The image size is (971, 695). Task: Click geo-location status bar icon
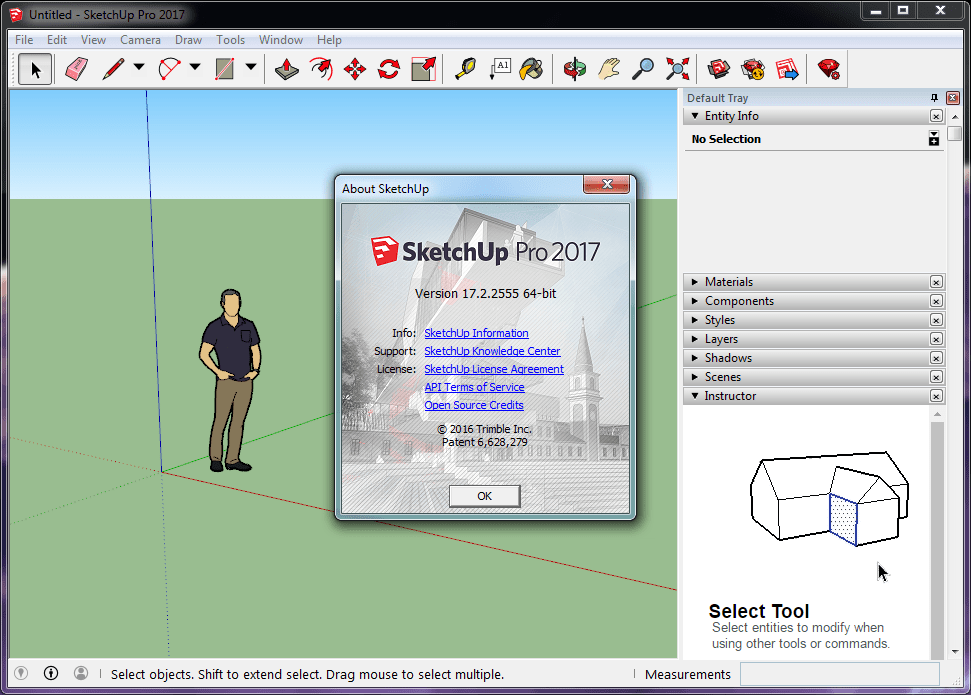(21, 673)
